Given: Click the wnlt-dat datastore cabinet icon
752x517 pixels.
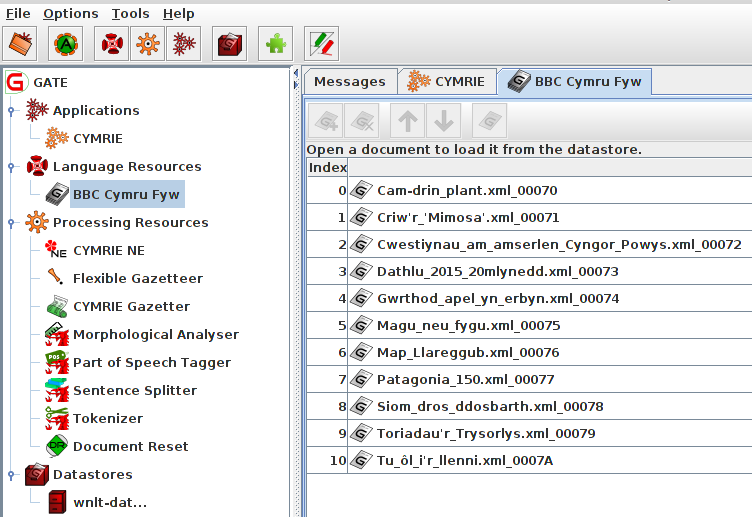Looking at the screenshot, I should pyautogui.click(x=58, y=502).
